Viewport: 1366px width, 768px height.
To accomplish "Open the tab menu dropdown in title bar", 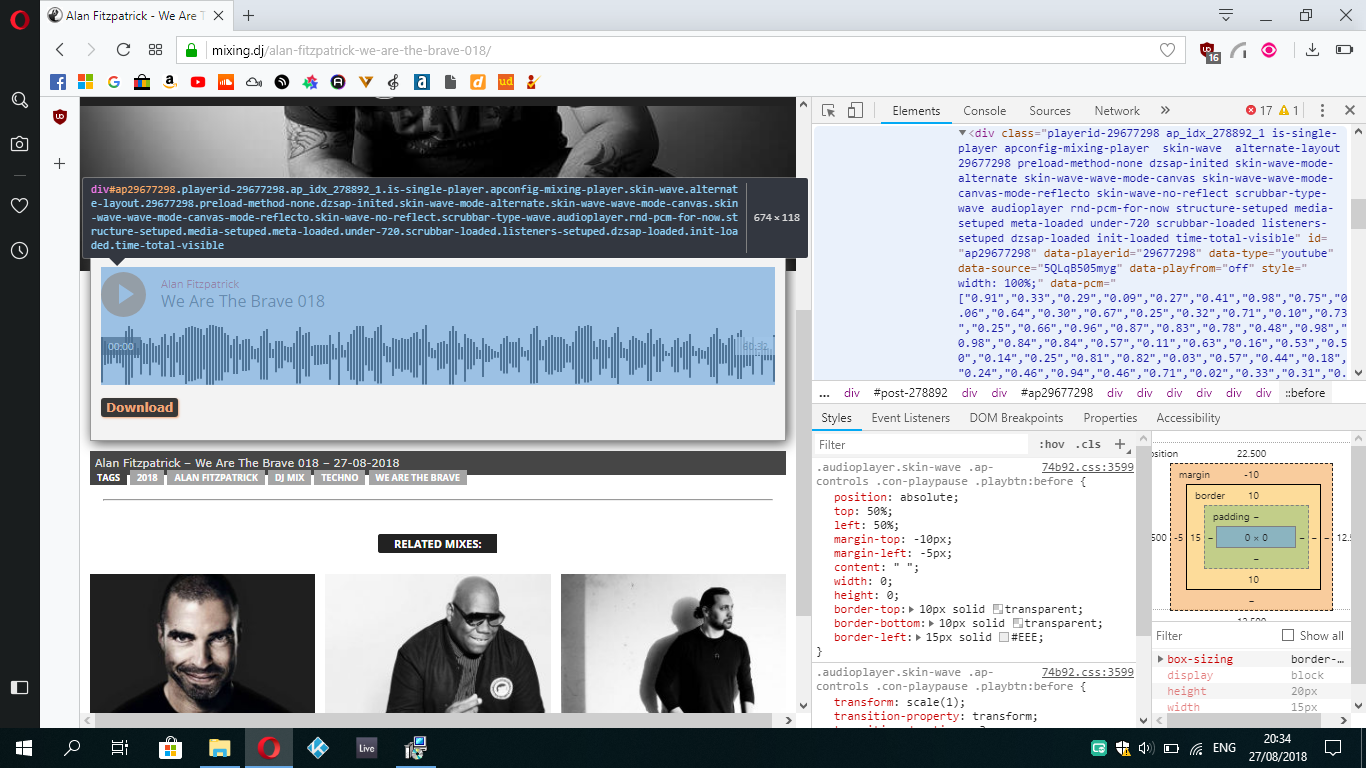I will click(x=1226, y=15).
